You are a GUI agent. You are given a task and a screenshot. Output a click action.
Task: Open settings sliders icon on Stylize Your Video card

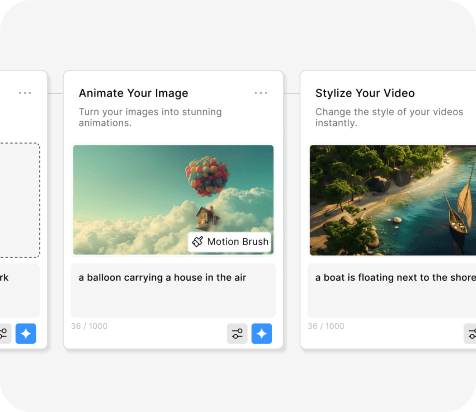[x=470, y=333]
